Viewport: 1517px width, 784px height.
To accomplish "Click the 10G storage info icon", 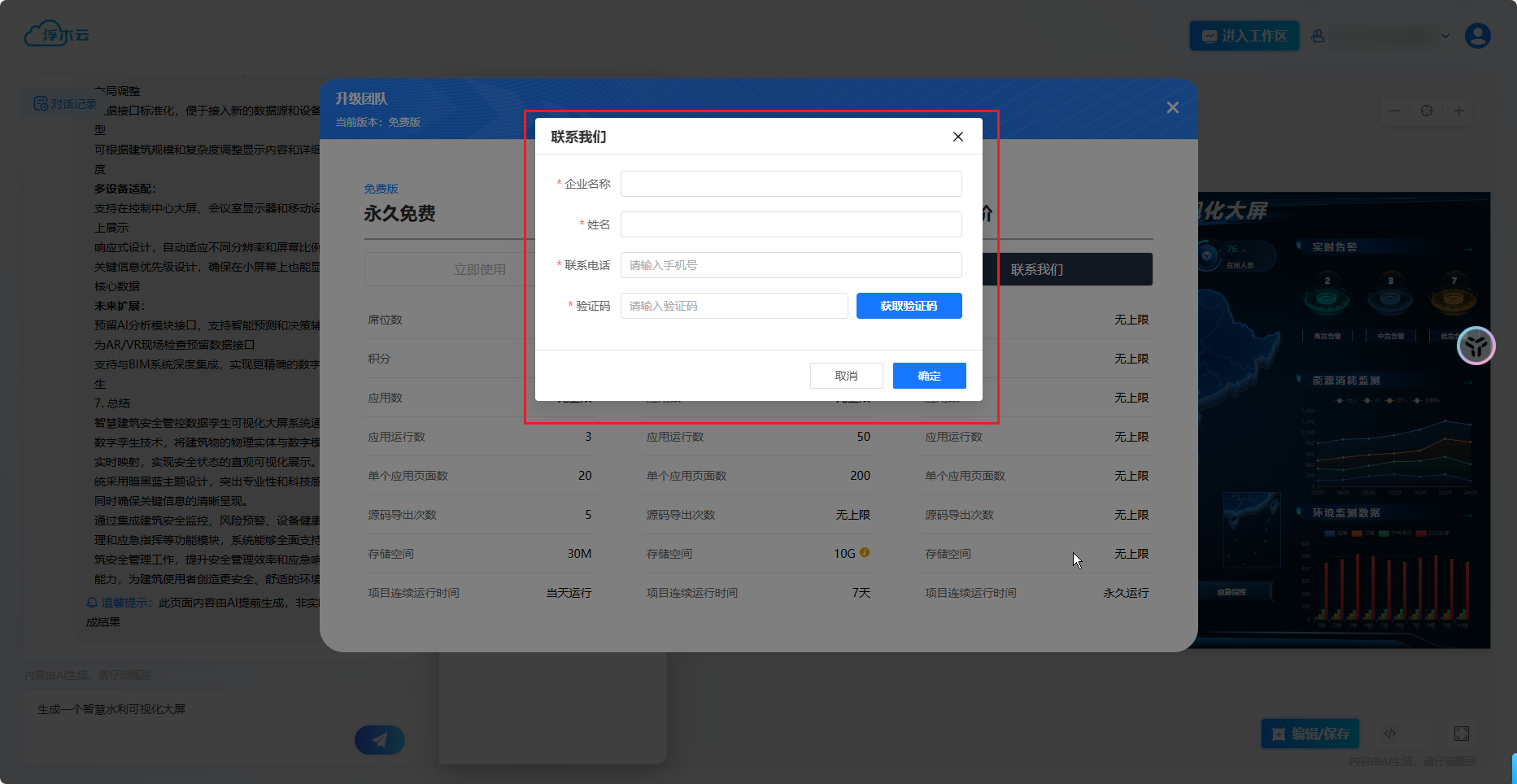I will pyautogui.click(x=865, y=552).
